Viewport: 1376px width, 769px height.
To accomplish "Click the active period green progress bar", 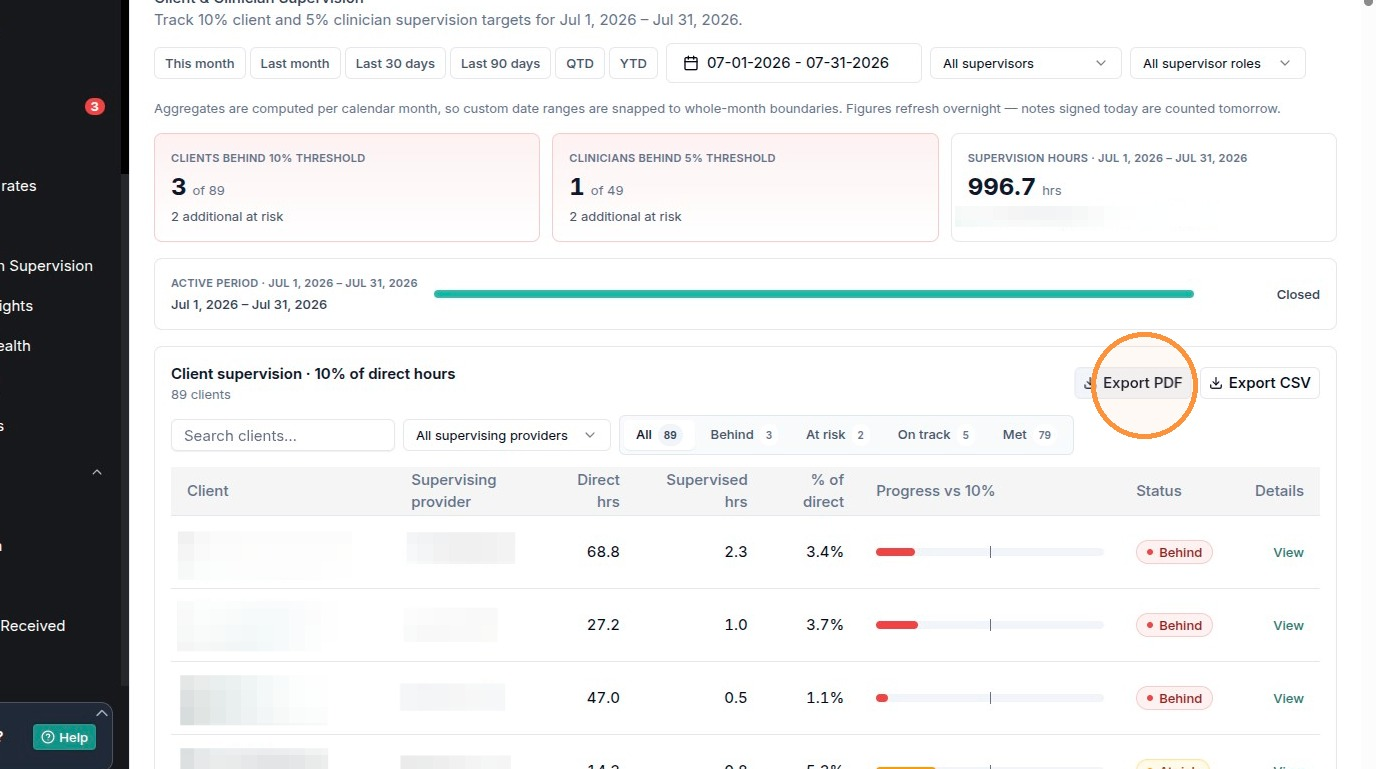I will 814,294.
